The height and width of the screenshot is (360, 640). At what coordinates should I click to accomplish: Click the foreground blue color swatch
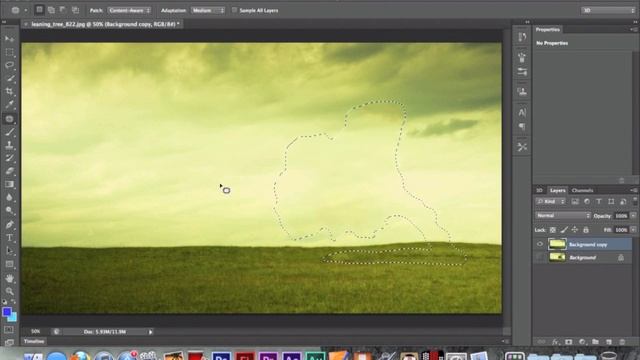[x=7, y=312]
